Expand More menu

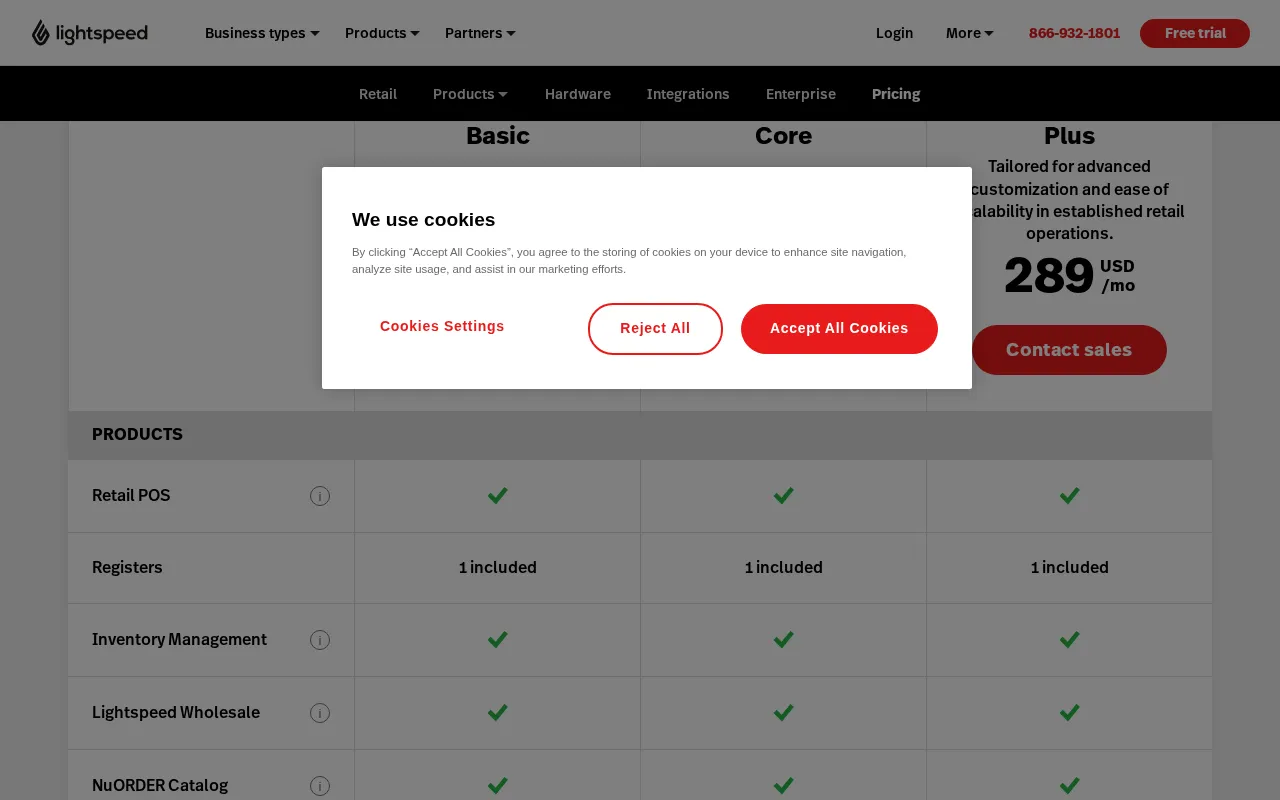[x=969, y=33]
